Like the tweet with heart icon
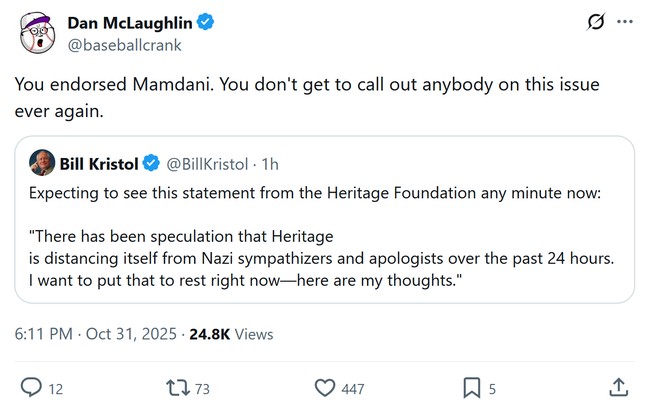Image resolution: width=650 pixels, height=409 pixels. pos(325,387)
